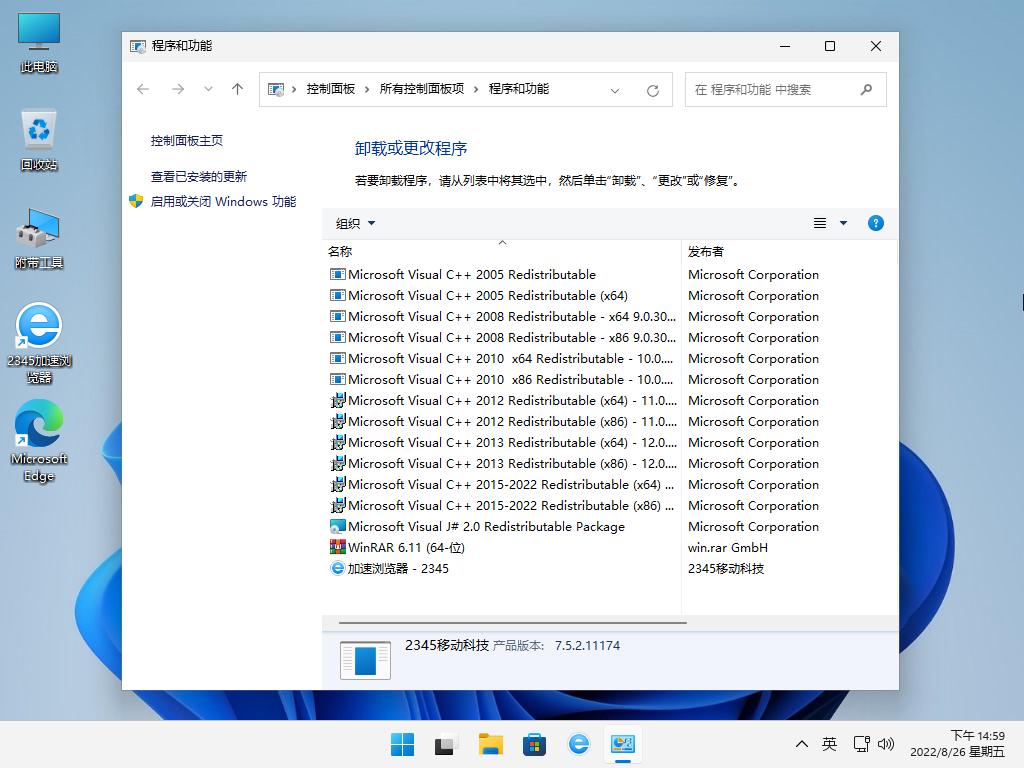Select Visual C++ 2015-2022 Redistributable (x64) entry
The image size is (1024, 768).
(503, 484)
